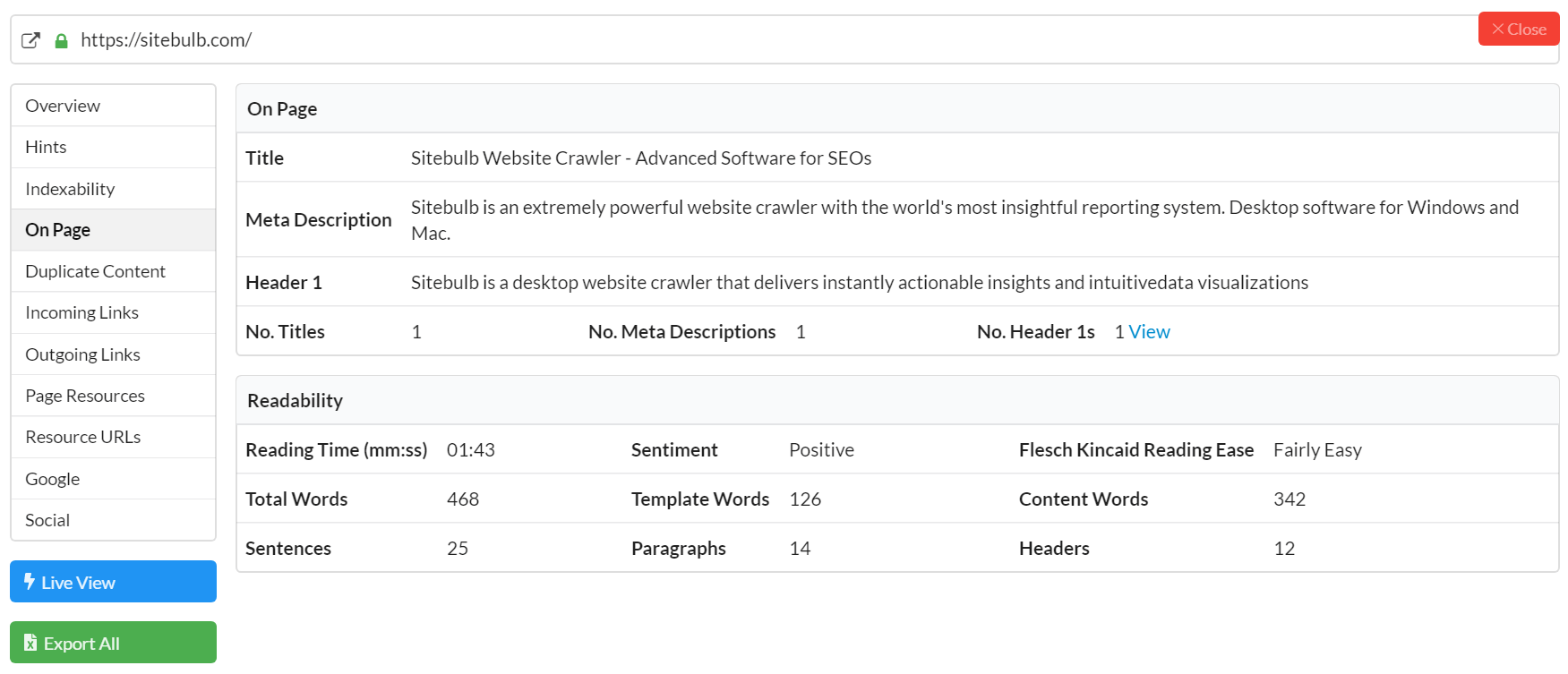The width and height of the screenshot is (1568, 674).
Task: Open the Hints section
Action: (x=113, y=147)
